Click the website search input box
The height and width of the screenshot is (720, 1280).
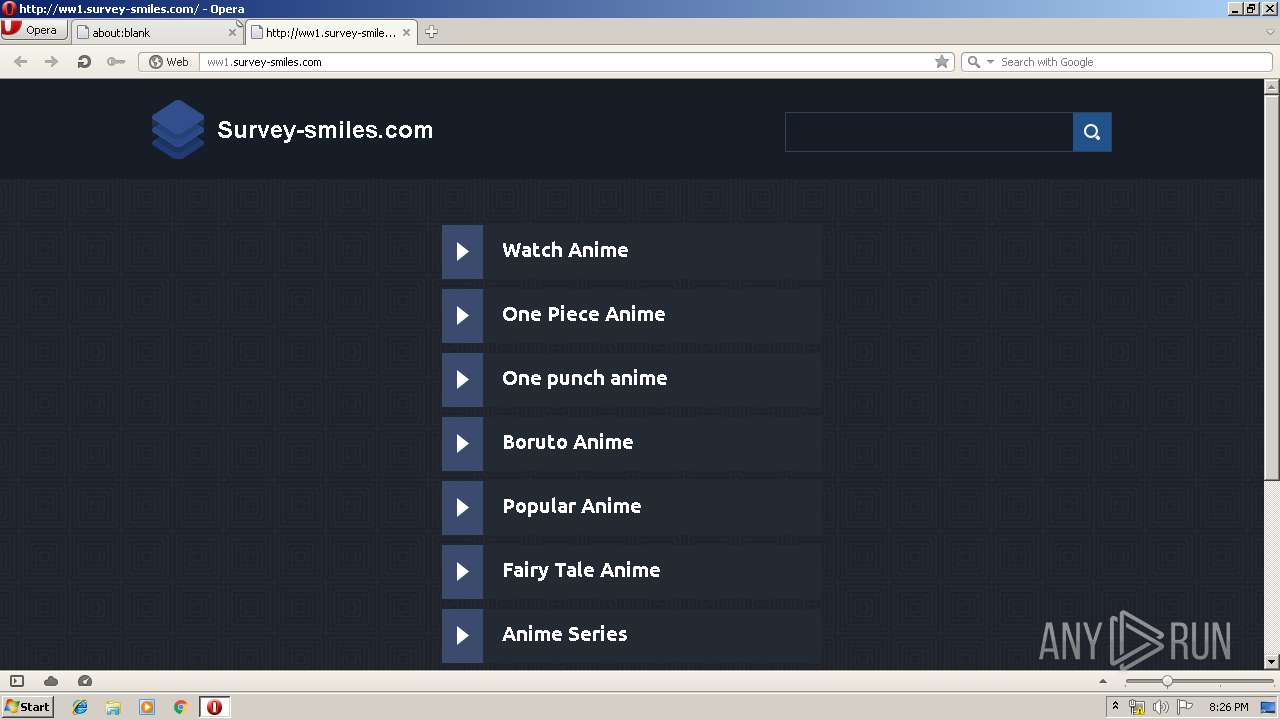929,132
